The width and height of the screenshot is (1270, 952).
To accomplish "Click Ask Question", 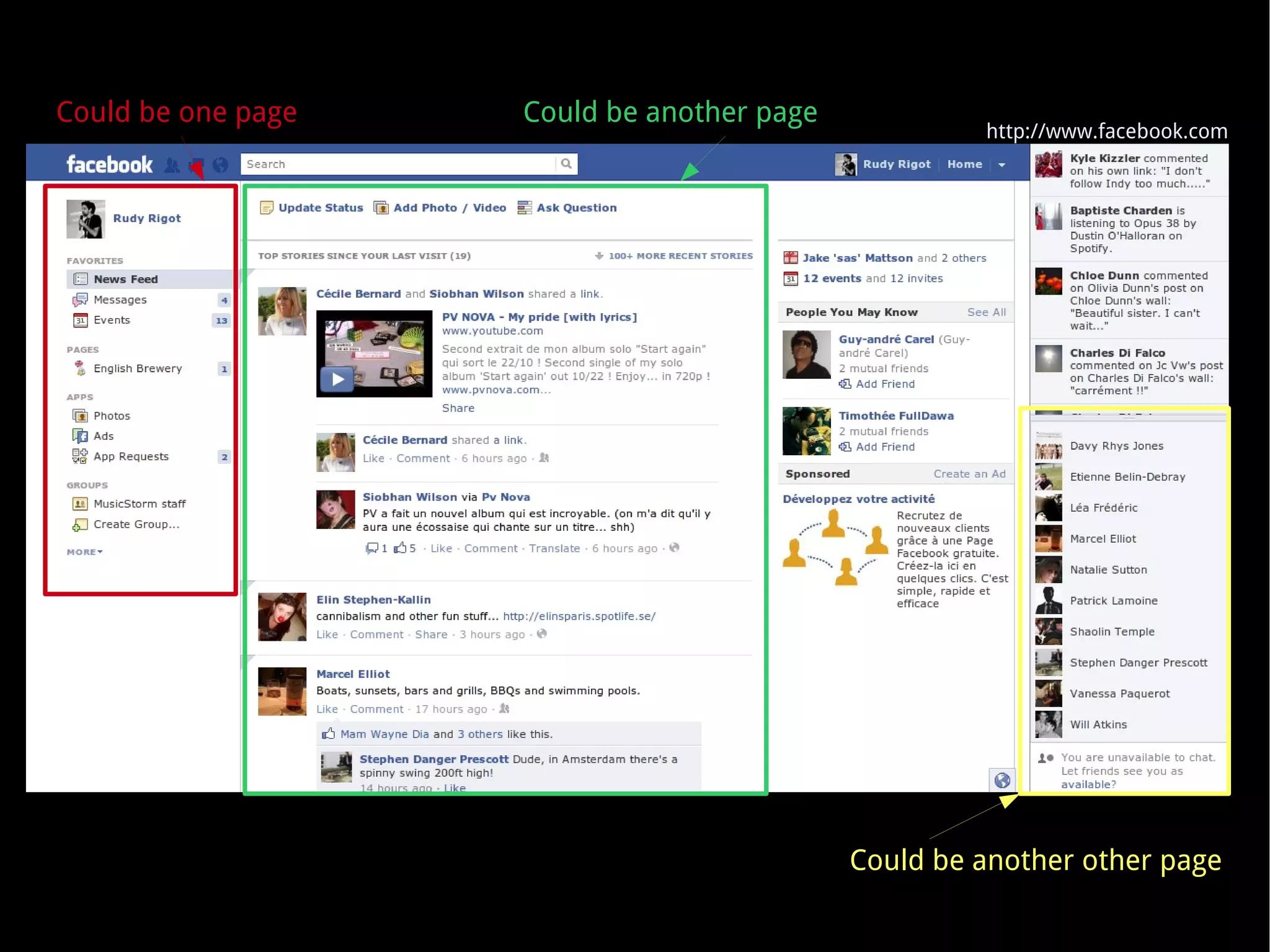I will 577,208.
